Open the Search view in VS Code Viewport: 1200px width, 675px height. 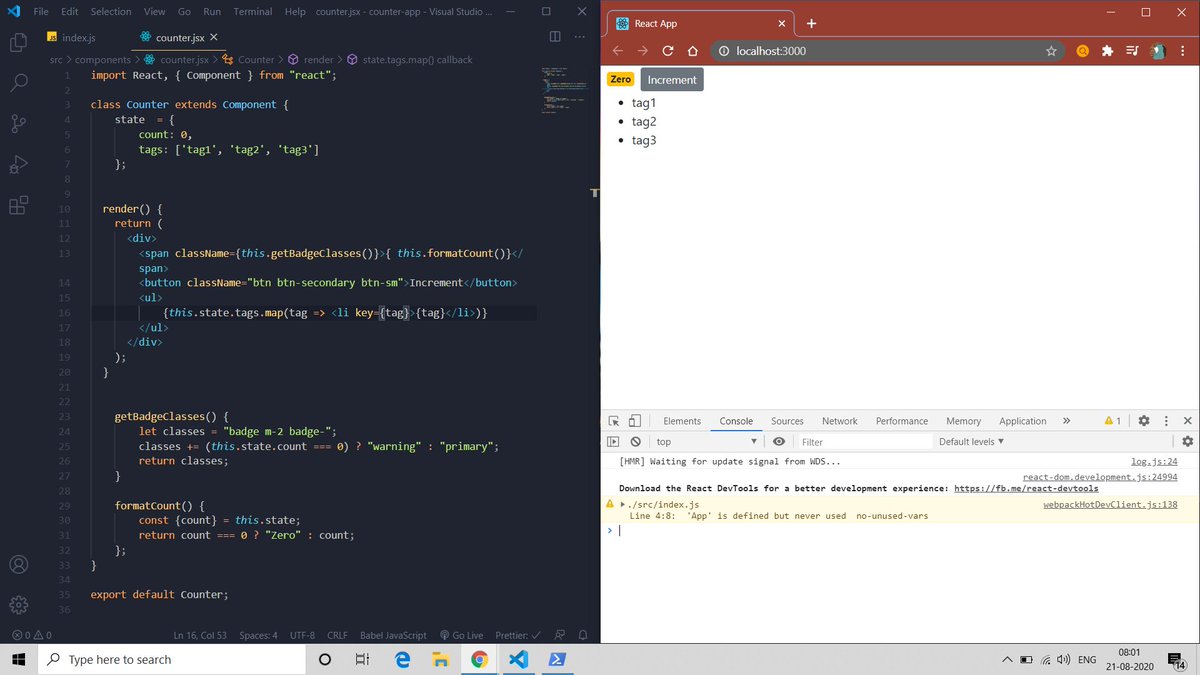[x=18, y=83]
